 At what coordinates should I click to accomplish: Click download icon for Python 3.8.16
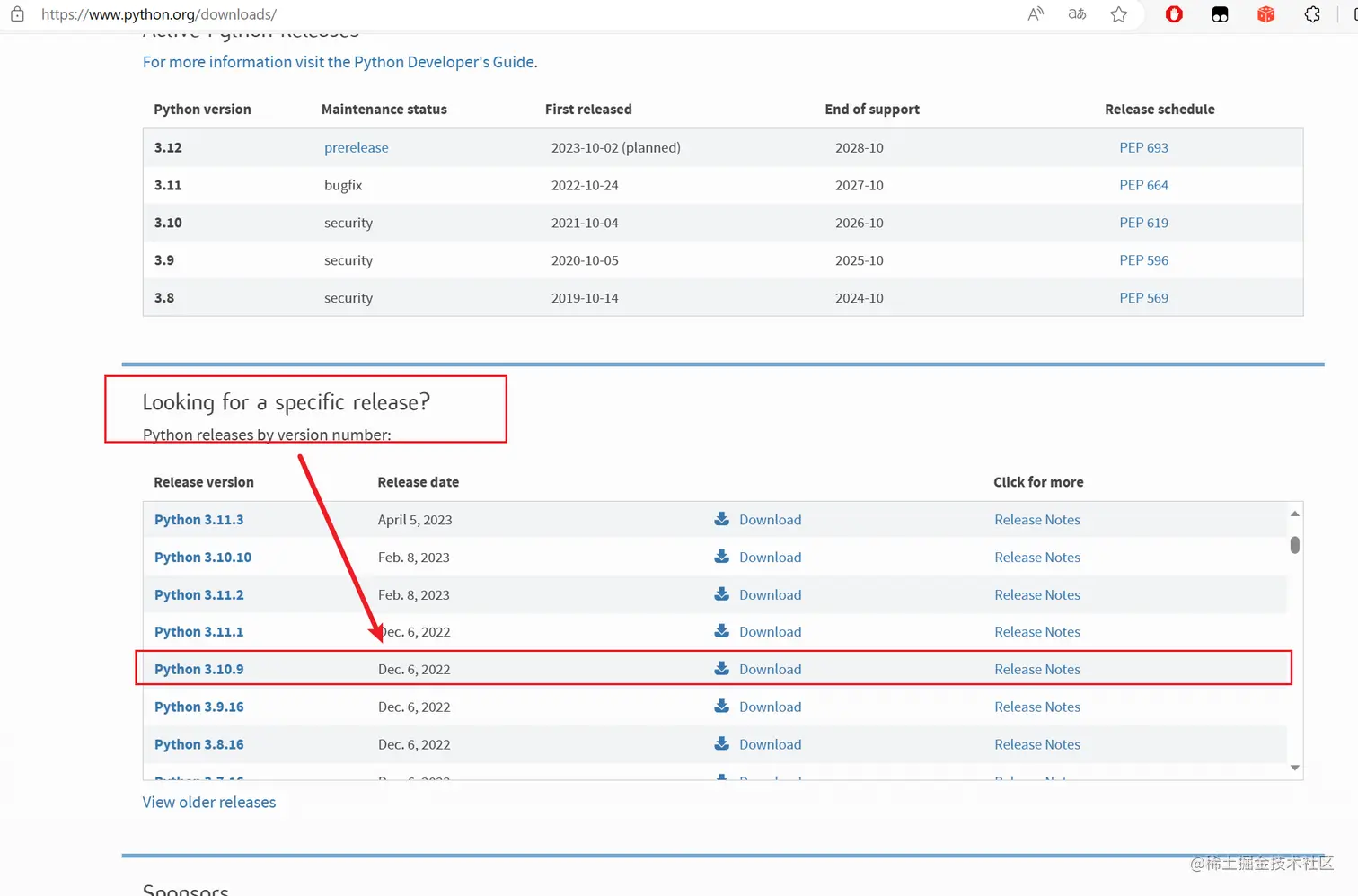[x=721, y=744]
